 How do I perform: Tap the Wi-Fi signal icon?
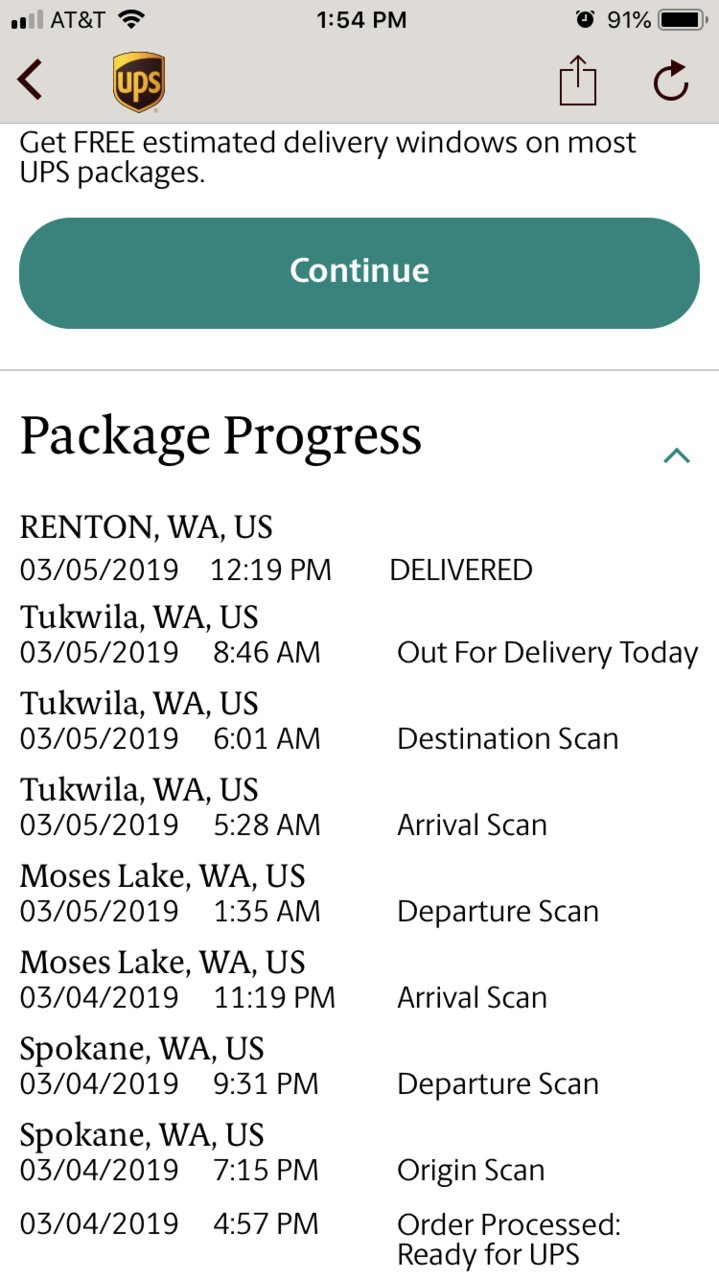point(130,19)
